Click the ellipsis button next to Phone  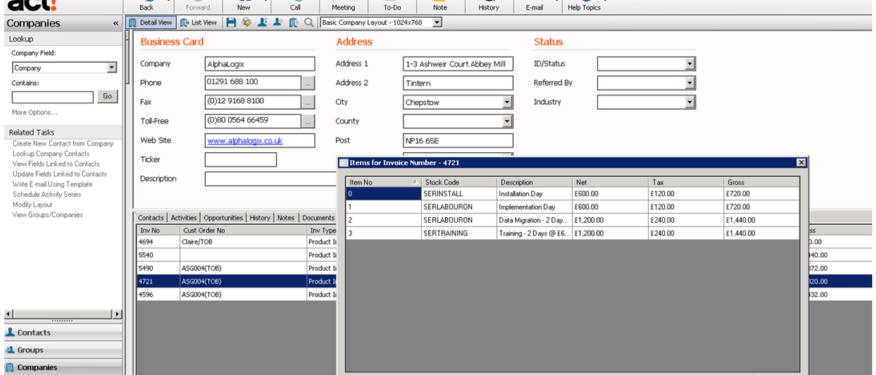tap(308, 83)
